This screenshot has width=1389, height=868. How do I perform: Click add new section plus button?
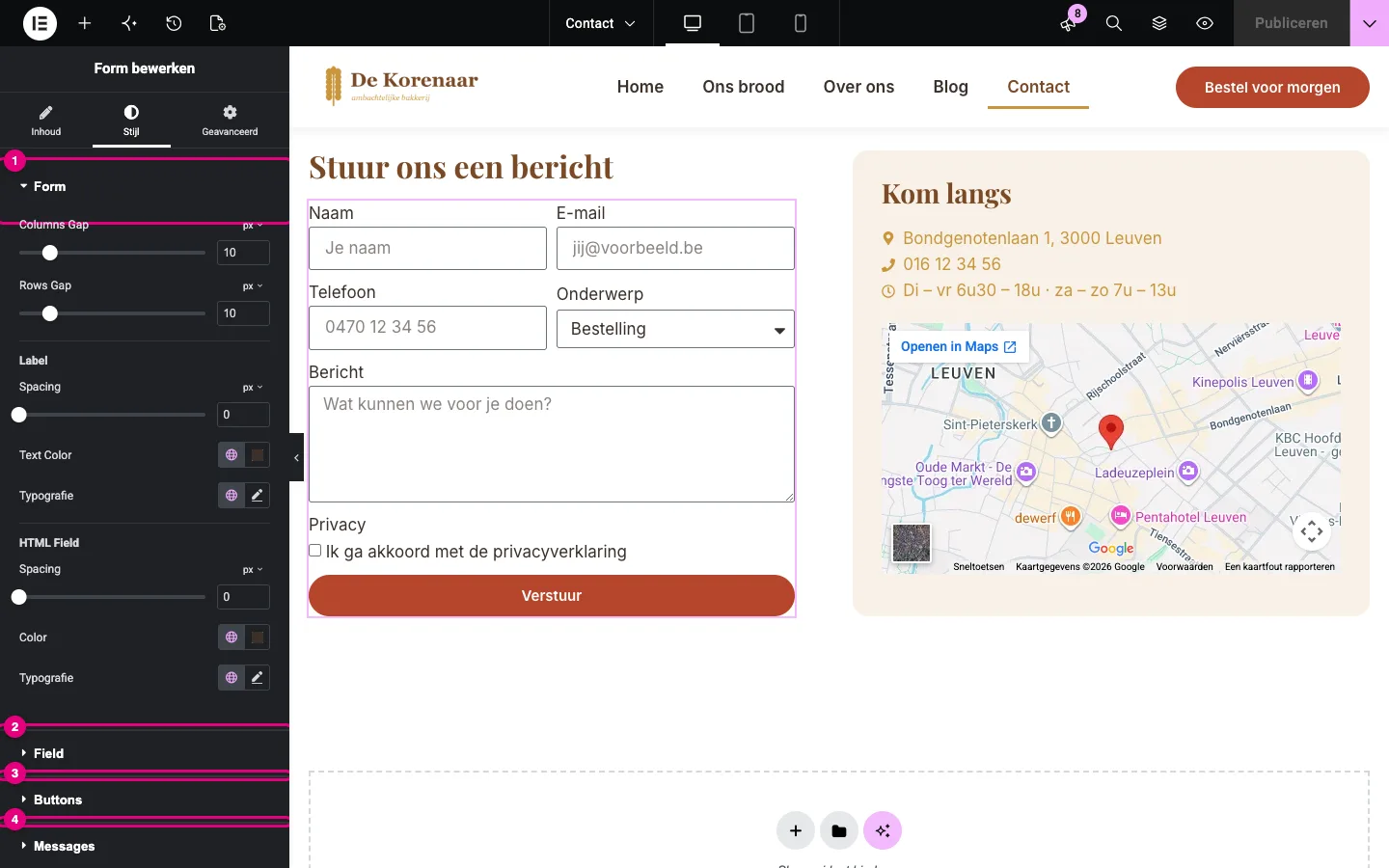796,830
